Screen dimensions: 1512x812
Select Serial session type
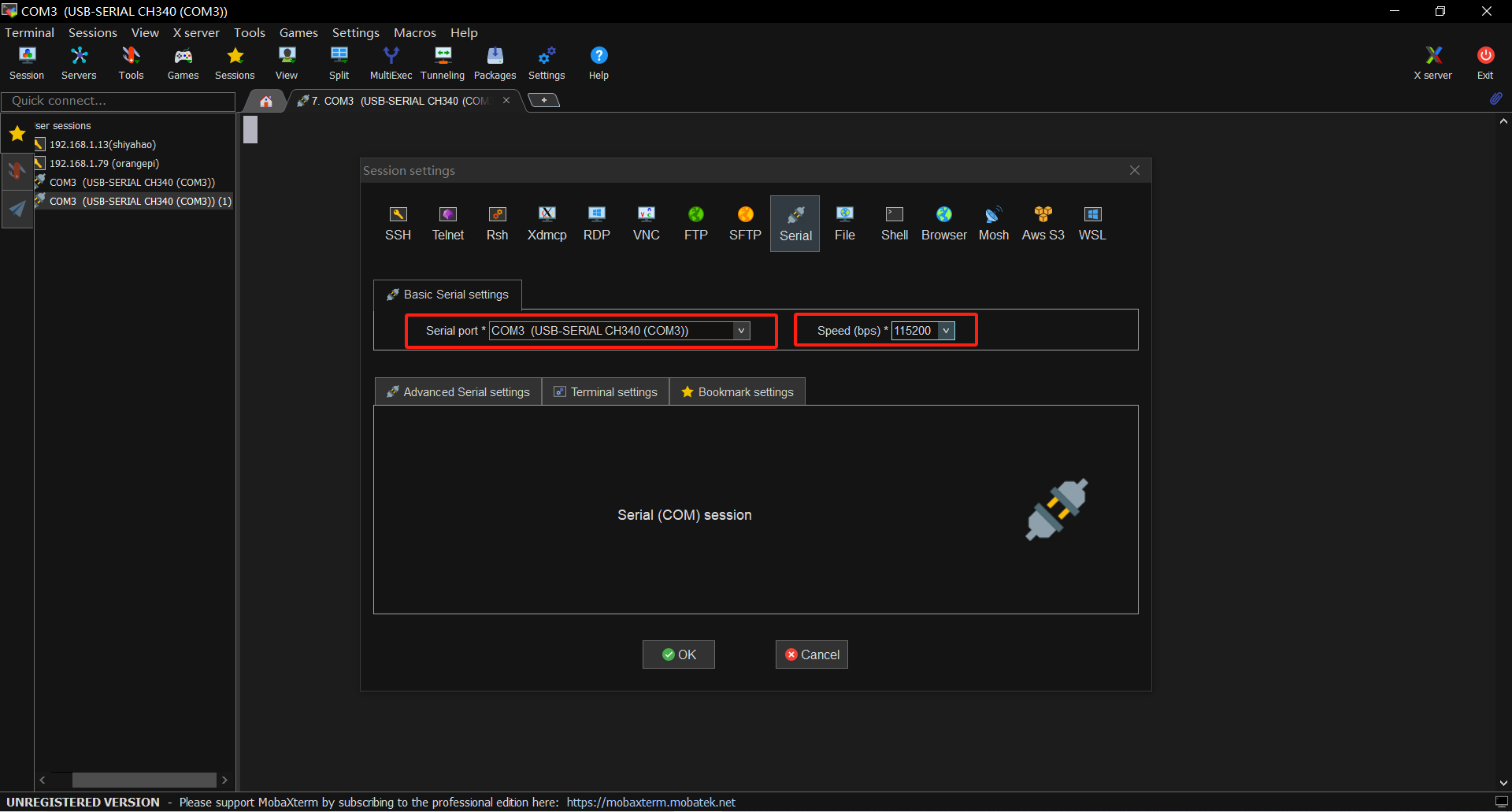coord(795,224)
